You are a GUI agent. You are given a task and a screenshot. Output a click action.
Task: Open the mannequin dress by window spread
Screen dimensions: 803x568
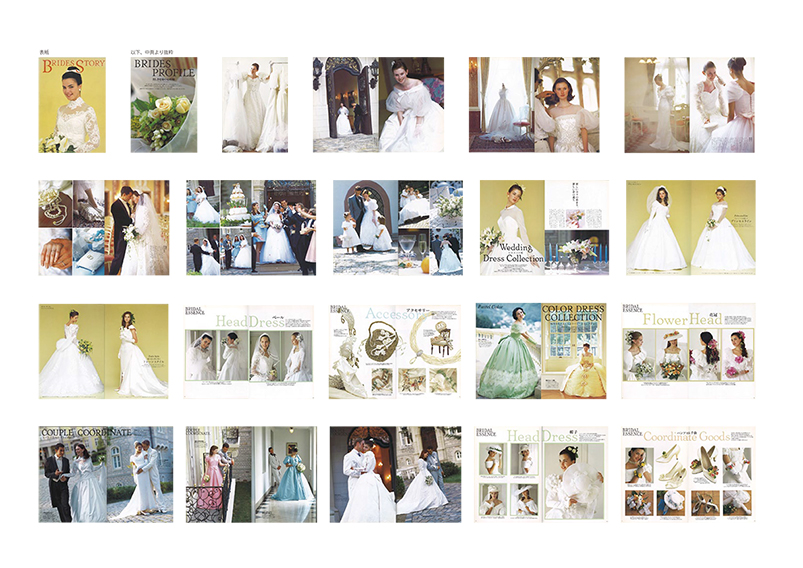point(534,105)
